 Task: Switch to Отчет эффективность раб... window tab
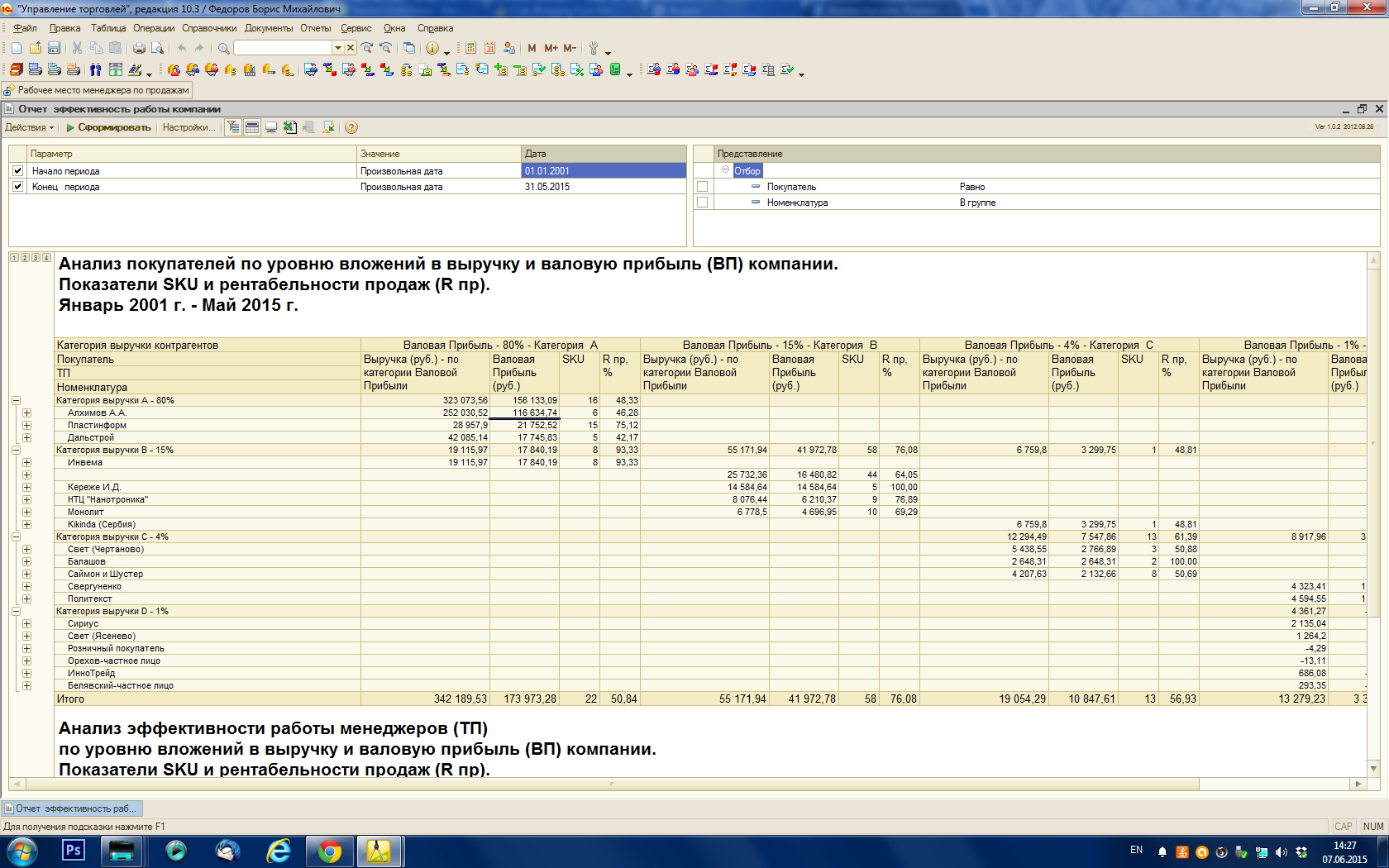coord(72,808)
